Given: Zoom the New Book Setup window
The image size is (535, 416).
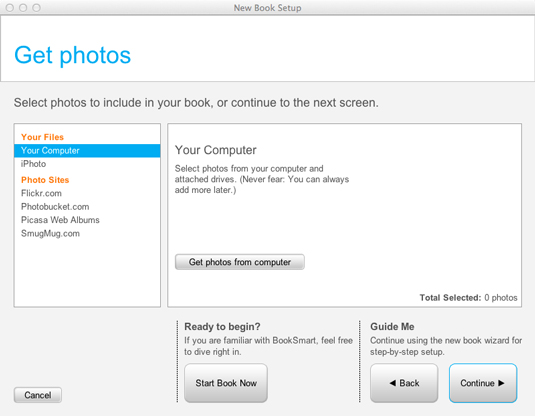Looking at the screenshot, I should tap(36, 8).
